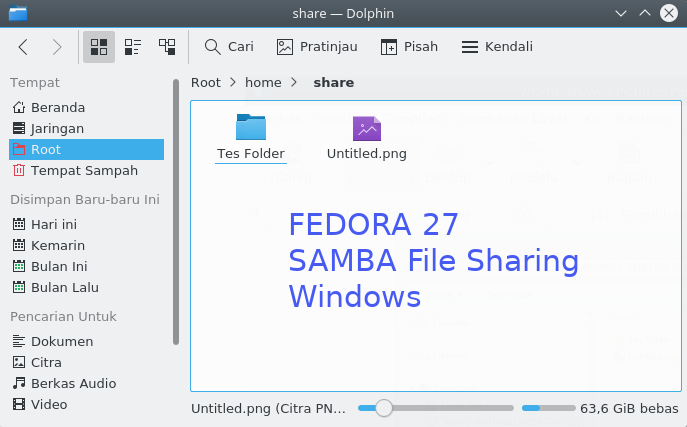Viewport: 687px width, 427px height.
Task: Click the Dolphin folder icon in title bar
Action: pyautogui.click(x=18, y=14)
